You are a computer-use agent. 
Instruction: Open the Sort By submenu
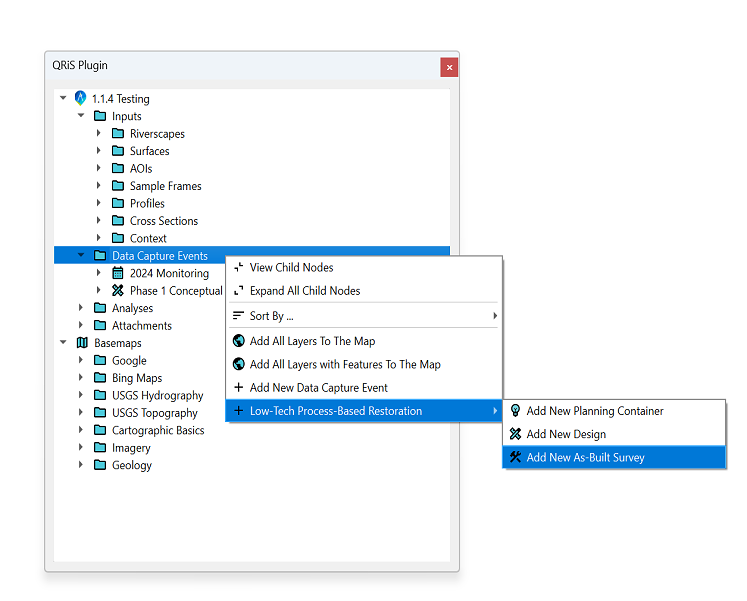(364, 316)
